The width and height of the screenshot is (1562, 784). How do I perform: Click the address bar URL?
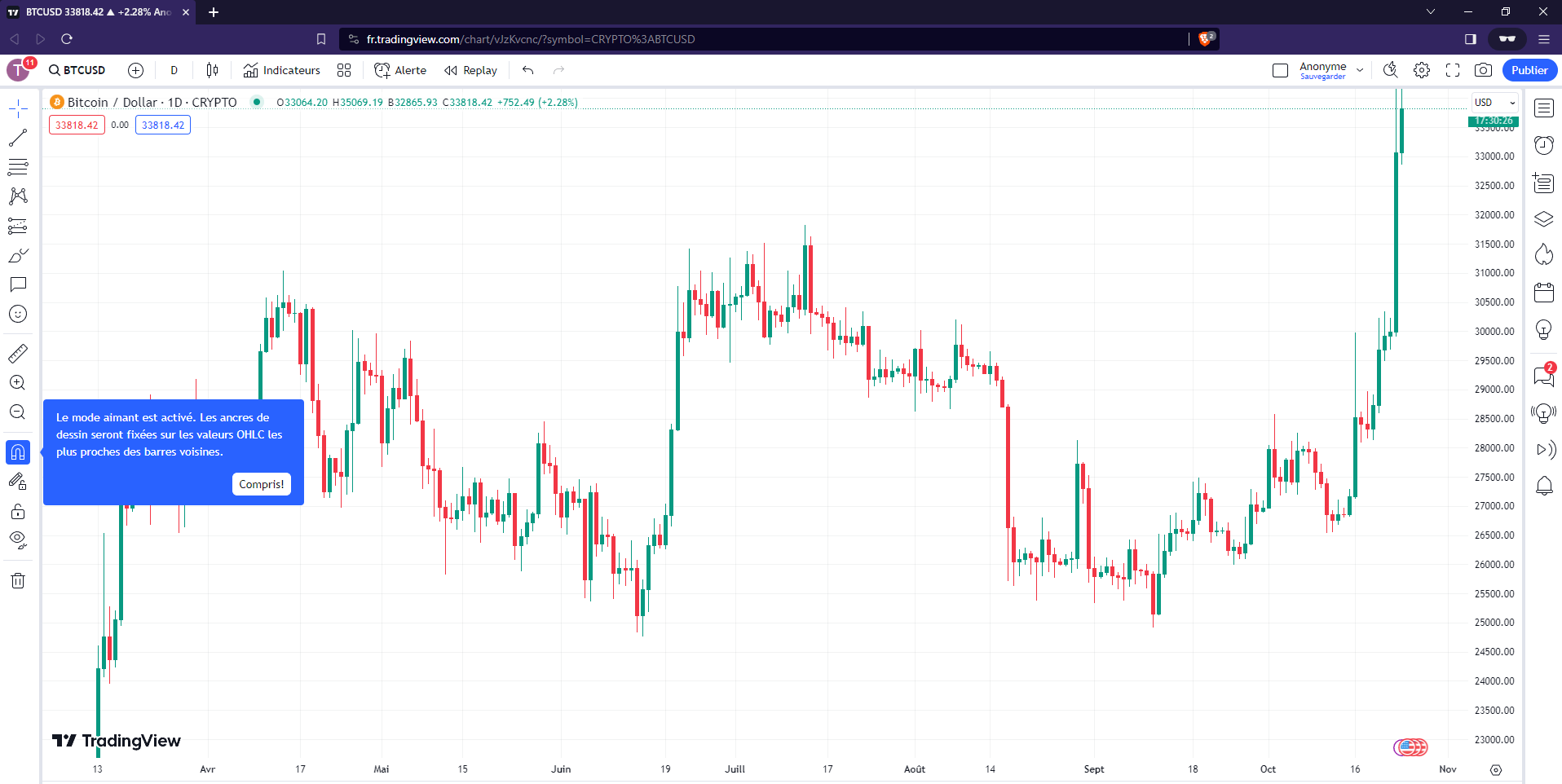coord(531,39)
